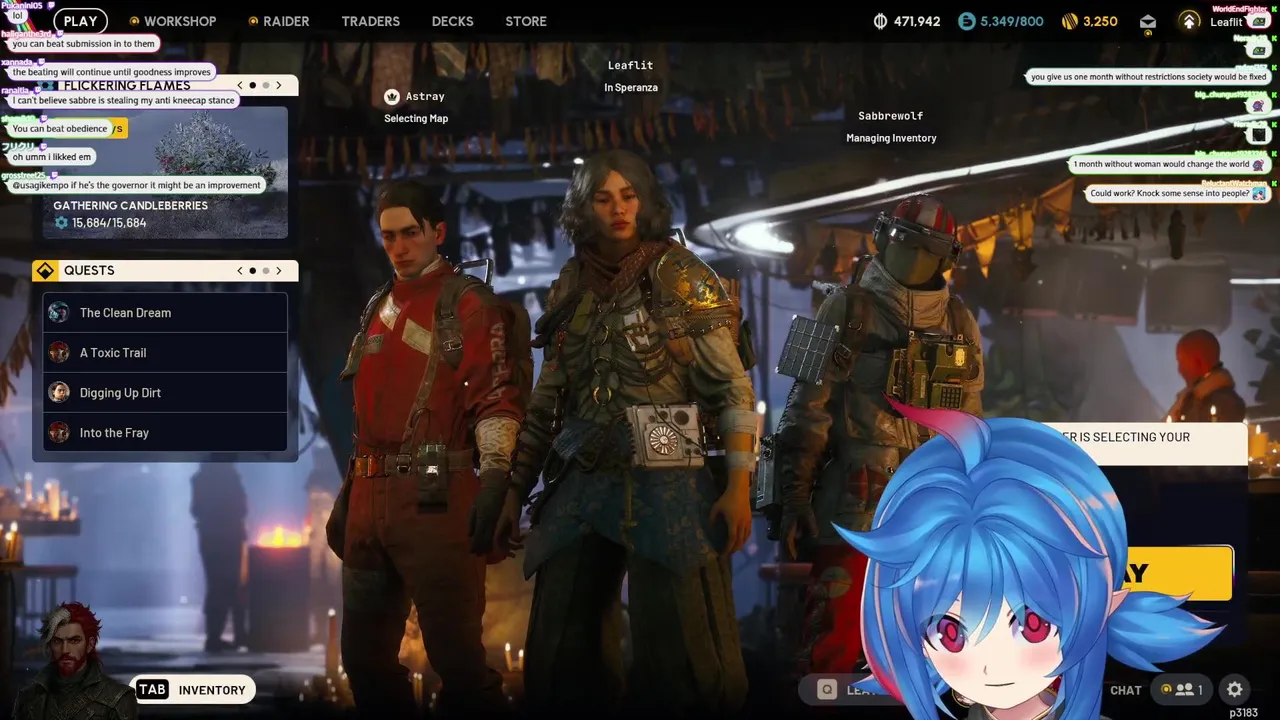Click the yellow Quests diamond icon

coord(45,271)
